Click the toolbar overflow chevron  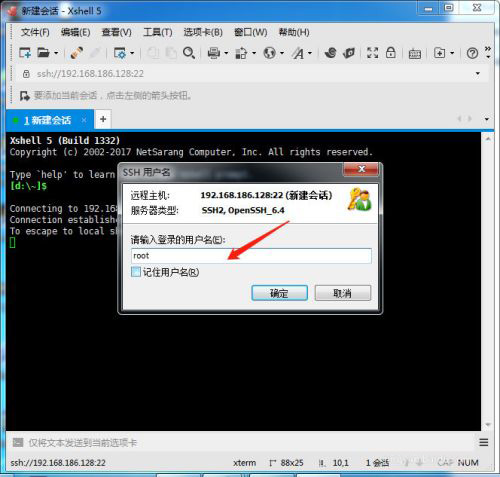[x=488, y=49]
